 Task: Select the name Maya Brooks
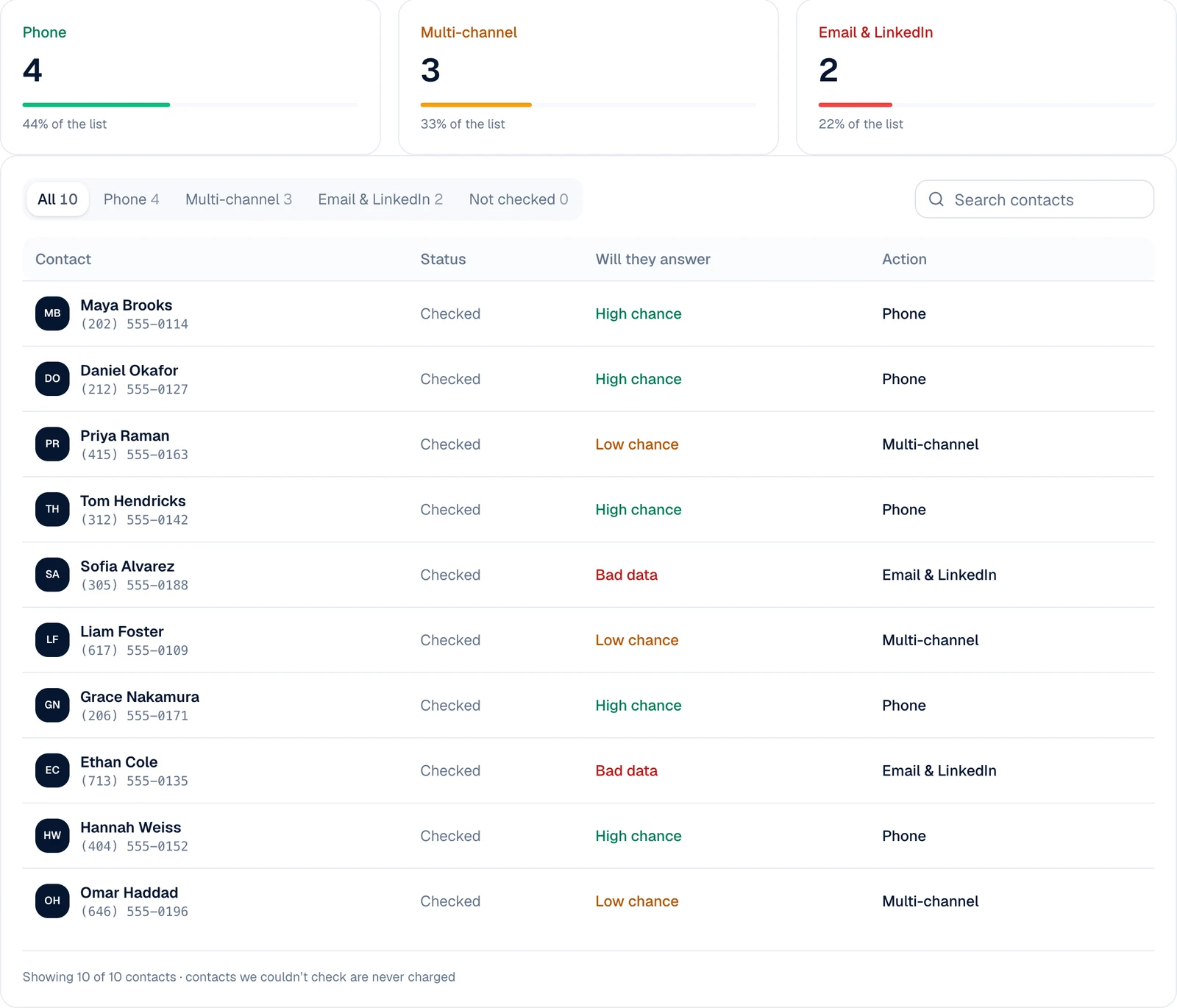click(x=127, y=305)
